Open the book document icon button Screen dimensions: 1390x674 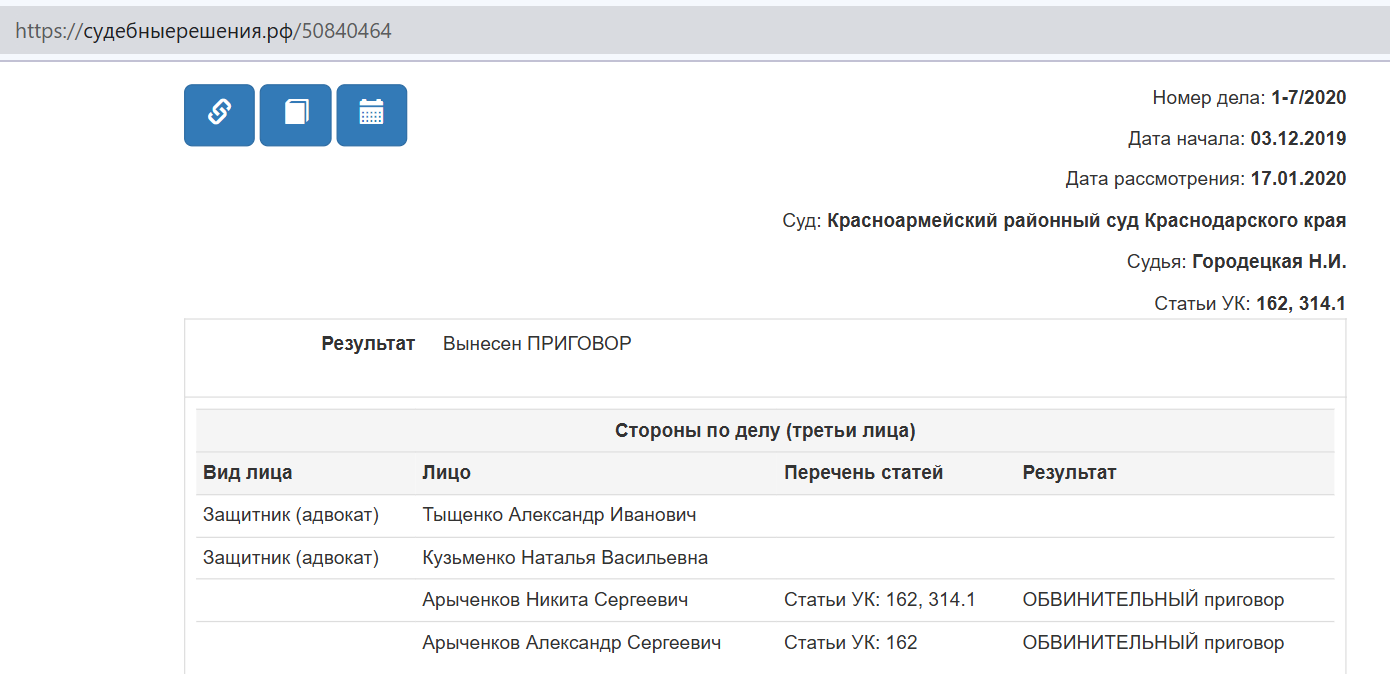click(295, 115)
